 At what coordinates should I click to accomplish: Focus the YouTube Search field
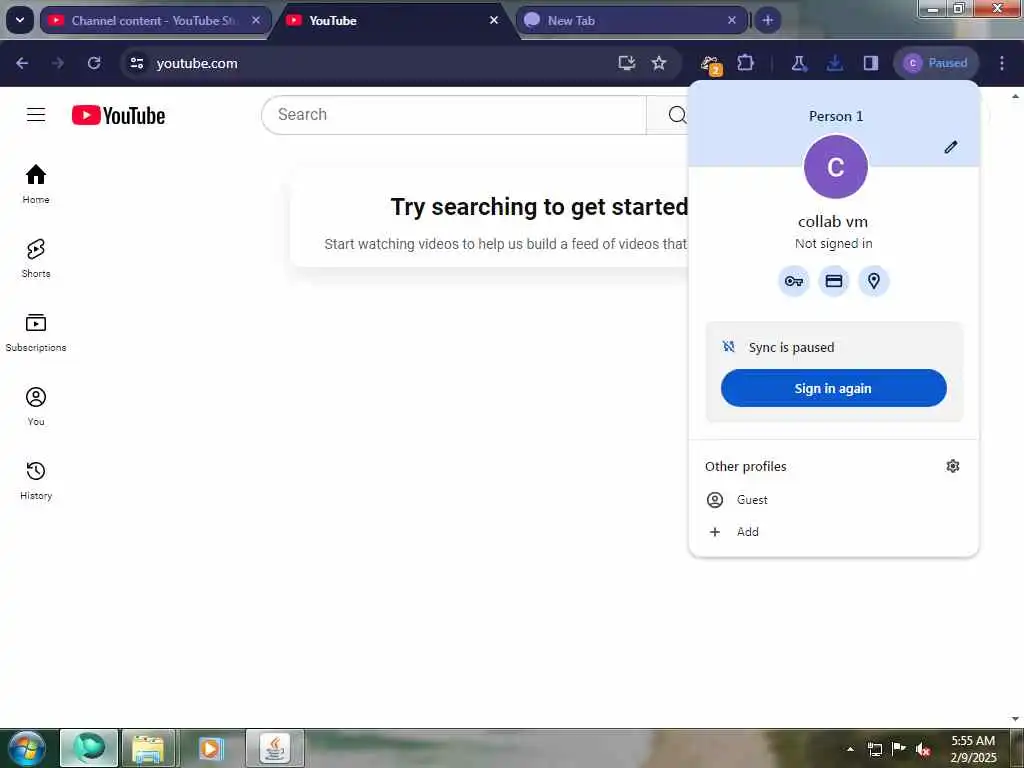coord(454,115)
